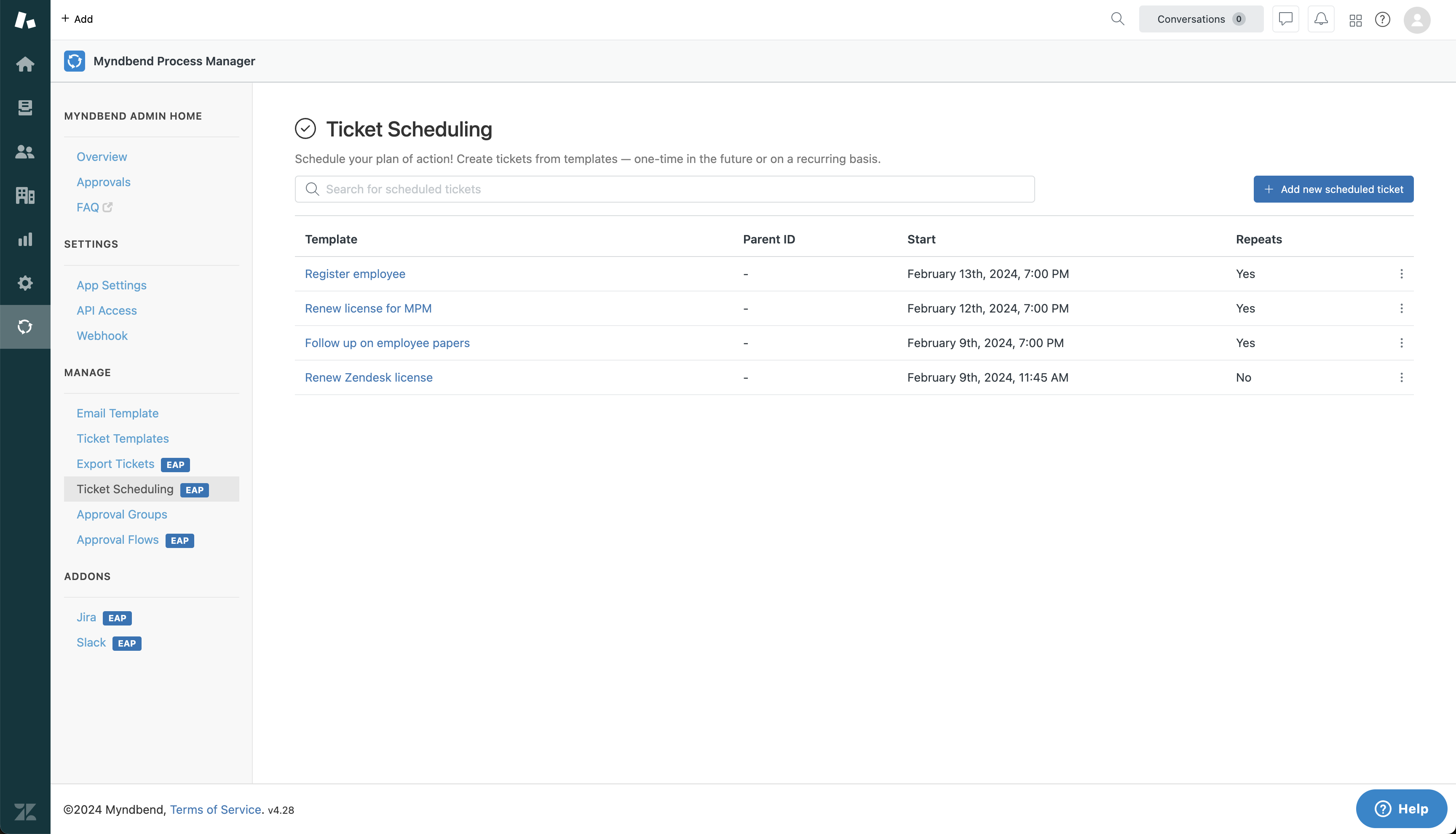Open the row menu for Register employee
Image resolution: width=1456 pixels, height=834 pixels.
pyautogui.click(x=1401, y=274)
